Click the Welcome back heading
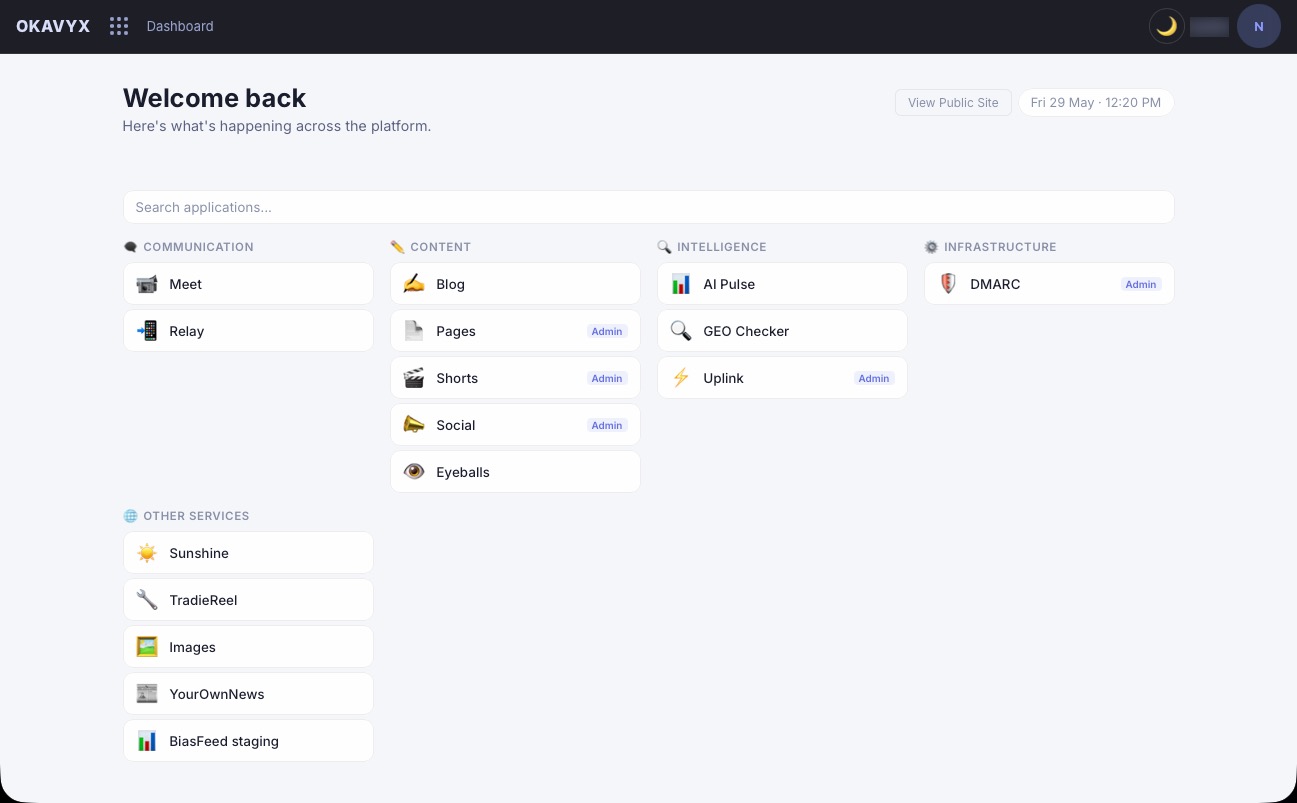 pos(214,98)
